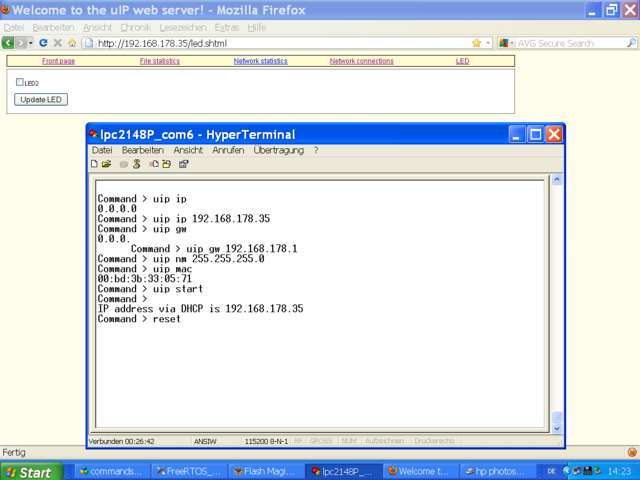The height and width of the screenshot is (480, 640).
Task: Click HyperTerminal New connection icon
Action: click(x=94, y=164)
